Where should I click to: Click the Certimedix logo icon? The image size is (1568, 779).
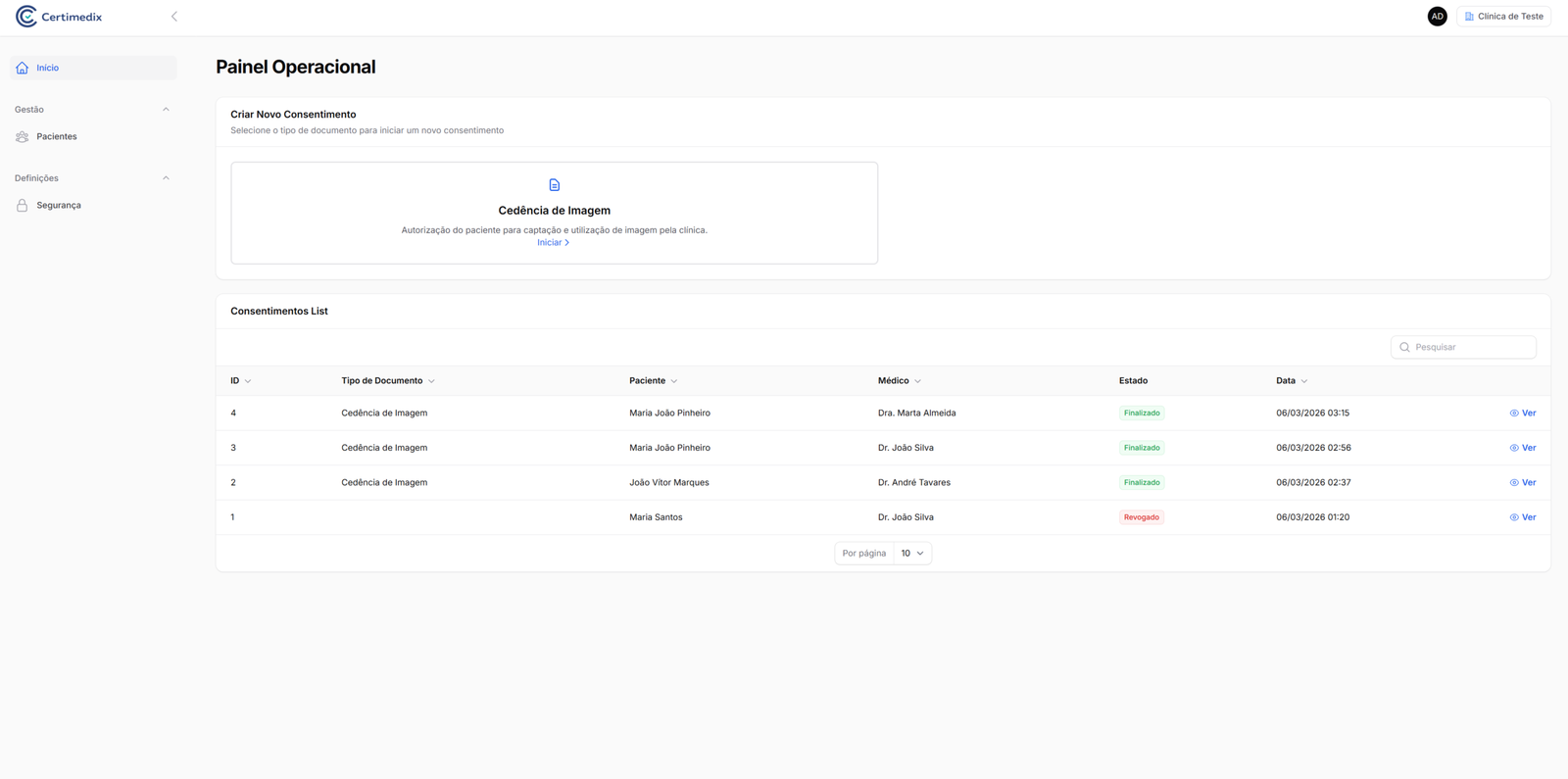pos(26,17)
